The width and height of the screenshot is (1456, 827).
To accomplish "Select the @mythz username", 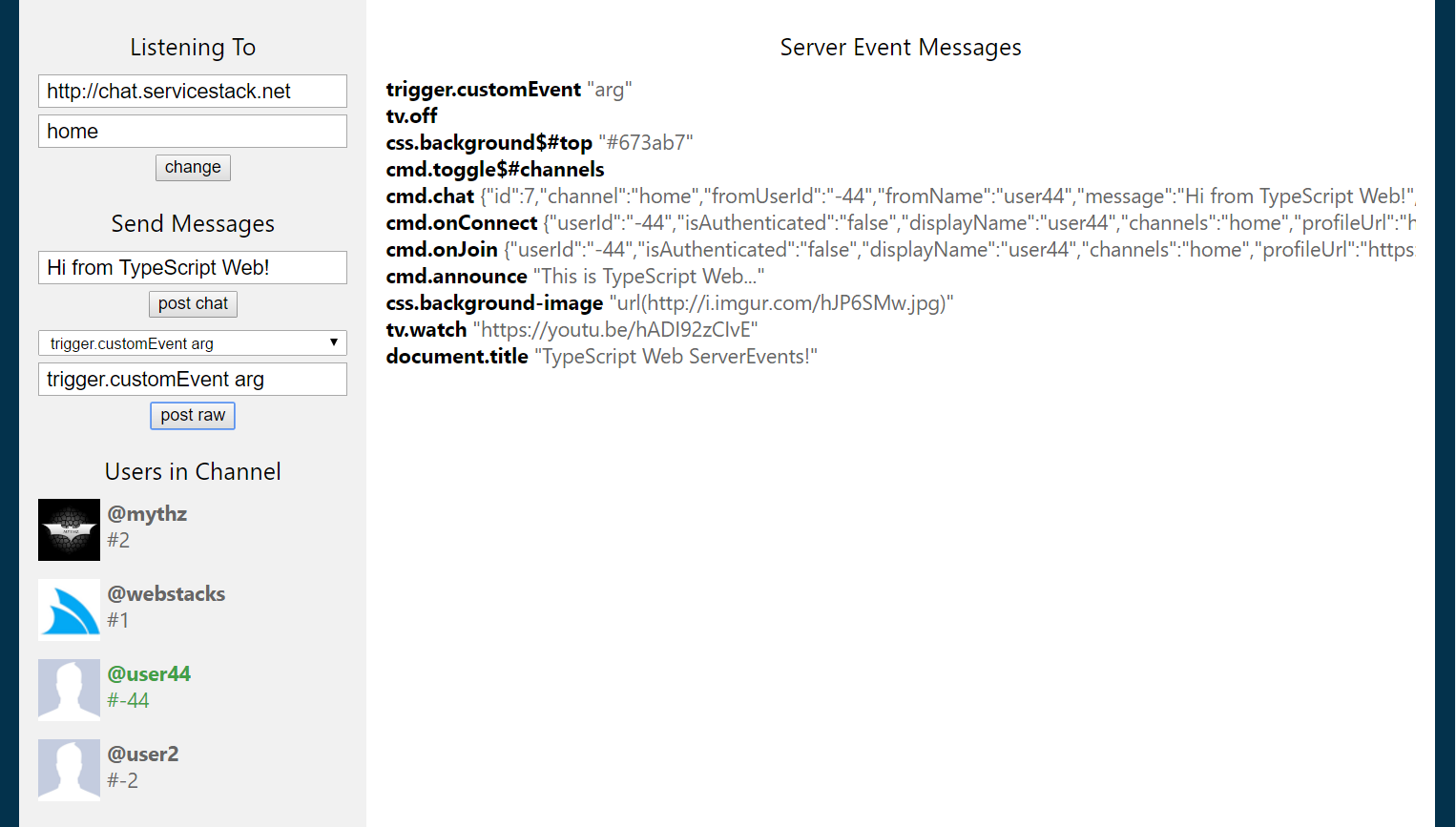I will (147, 514).
